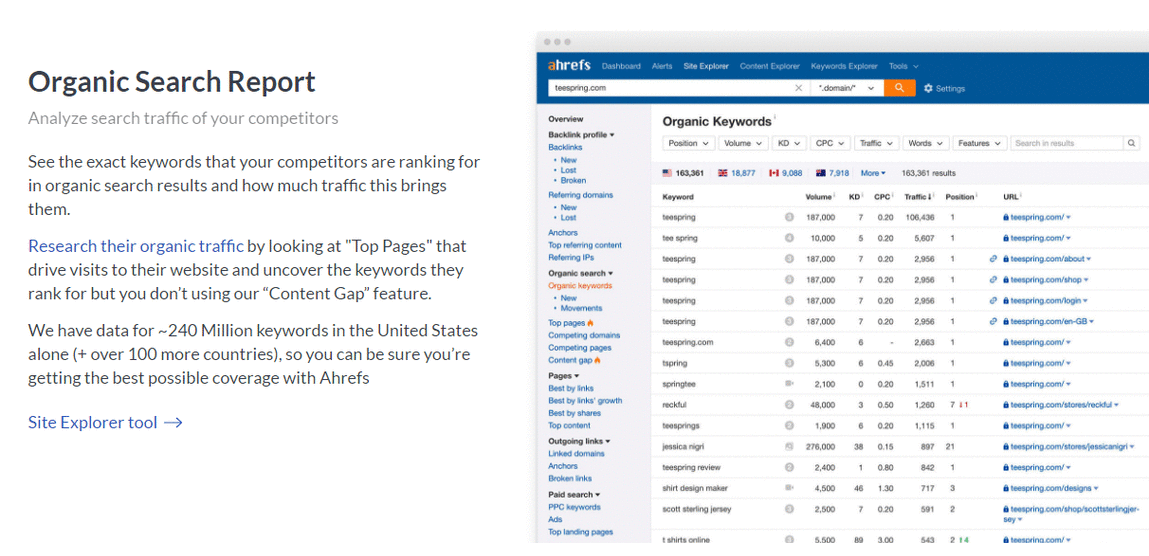Open teespring.com/designs URL
Viewport: 1149px width, 556px height.
pyautogui.click(x=1049, y=488)
